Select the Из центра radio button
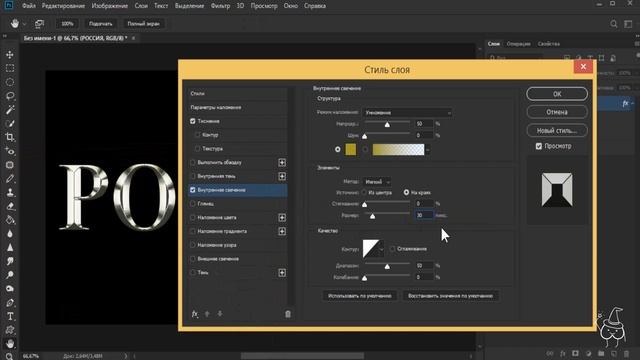 coord(364,192)
